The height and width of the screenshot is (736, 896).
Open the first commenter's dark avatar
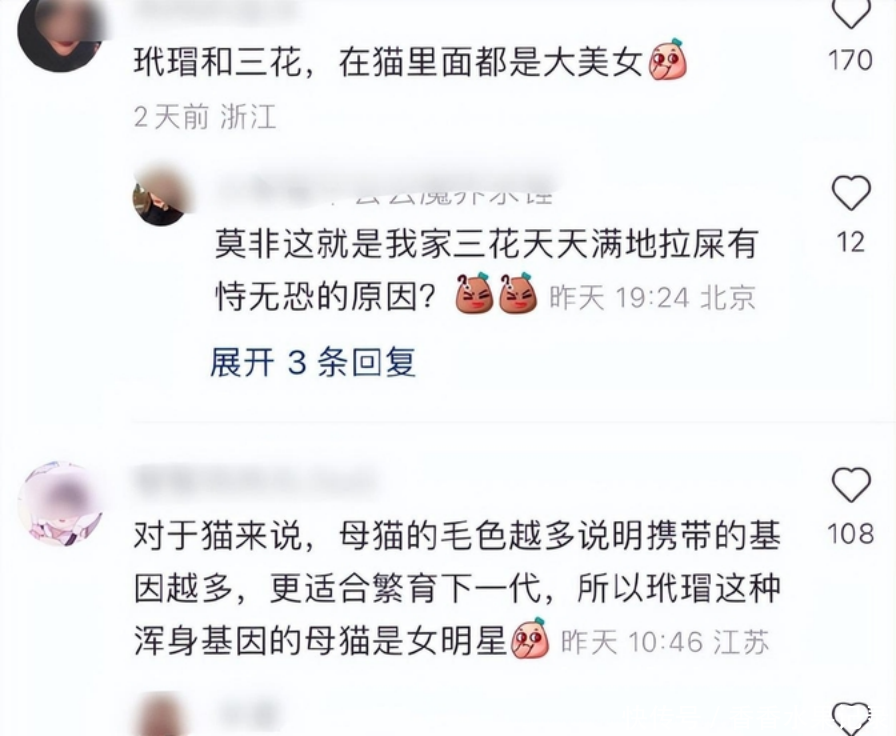[x=59, y=33]
